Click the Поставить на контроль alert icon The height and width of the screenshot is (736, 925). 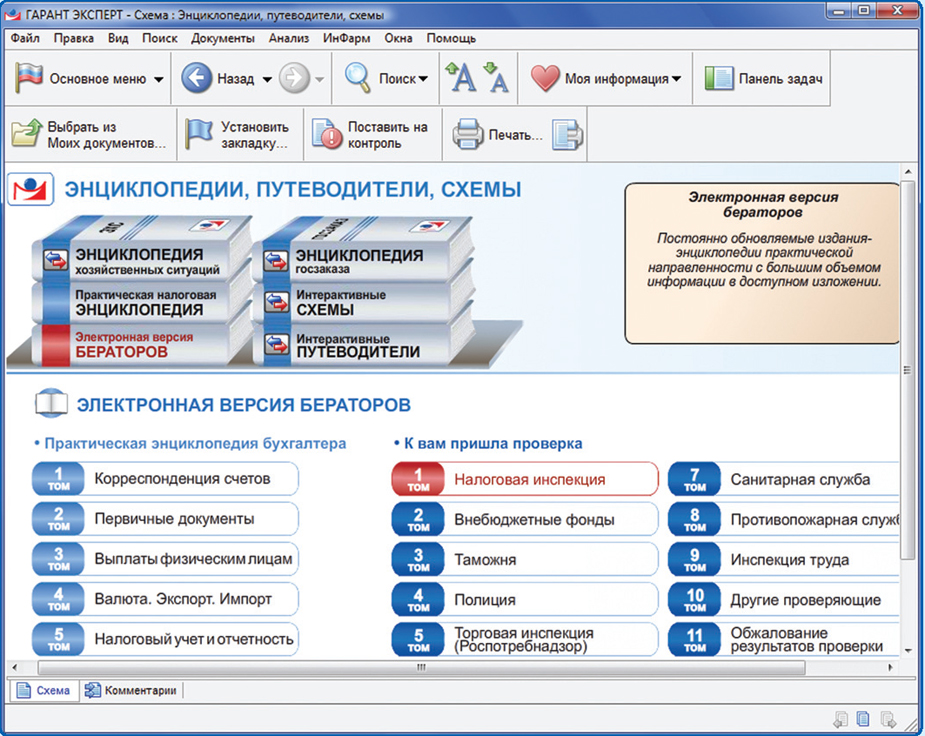[327, 135]
